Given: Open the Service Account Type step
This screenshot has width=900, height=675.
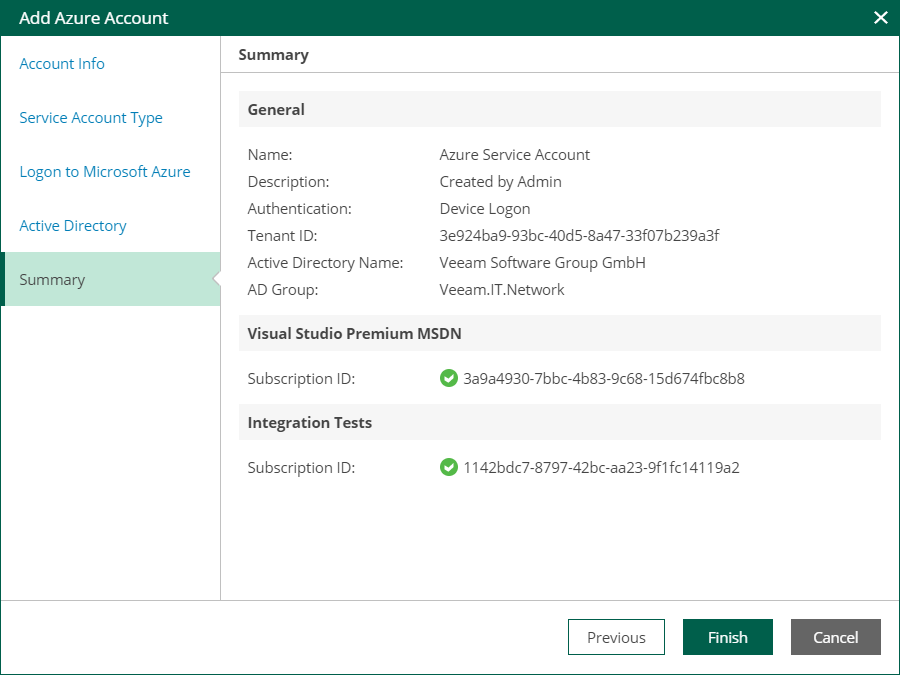Looking at the screenshot, I should click(91, 118).
